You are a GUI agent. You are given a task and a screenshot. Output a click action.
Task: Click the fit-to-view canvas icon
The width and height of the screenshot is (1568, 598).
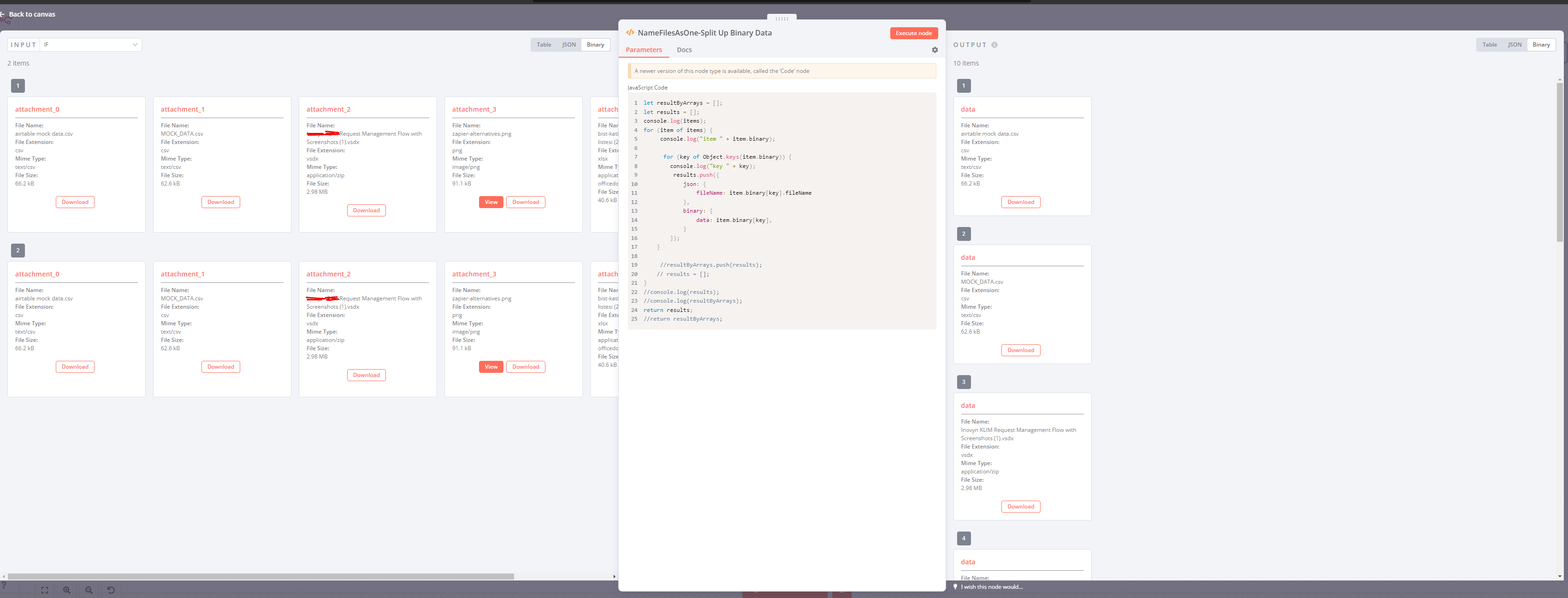(x=44, y=590)
